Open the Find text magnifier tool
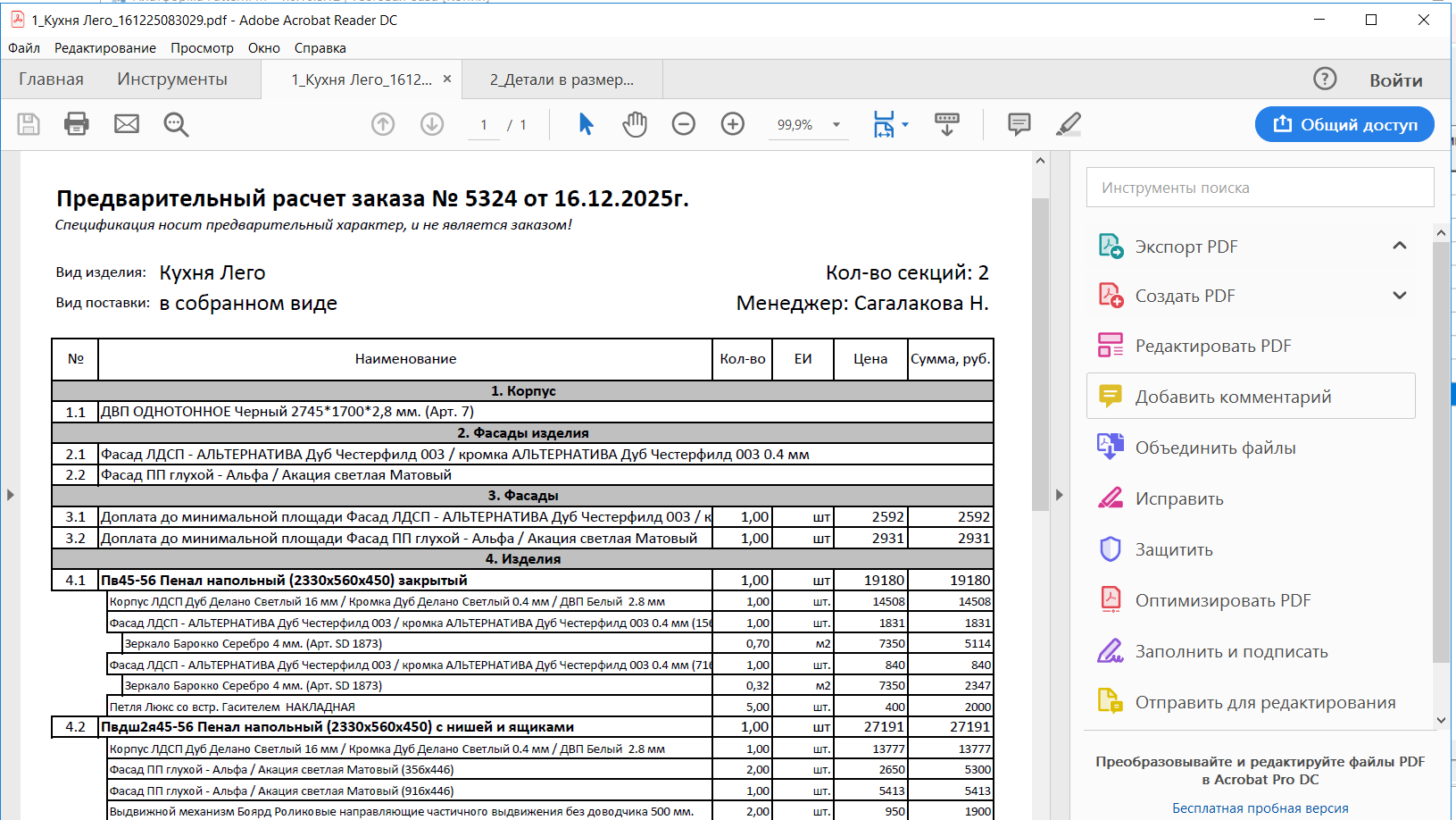The width and height of the screenshot is (1456, 820). pos(176,124)
